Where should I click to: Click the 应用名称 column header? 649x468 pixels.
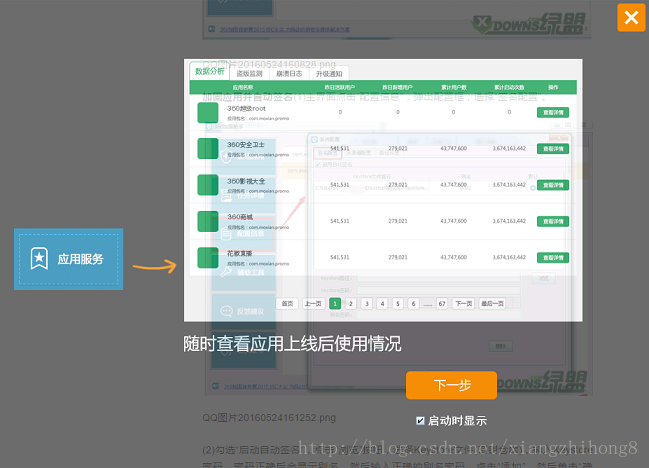coord(243,87)
